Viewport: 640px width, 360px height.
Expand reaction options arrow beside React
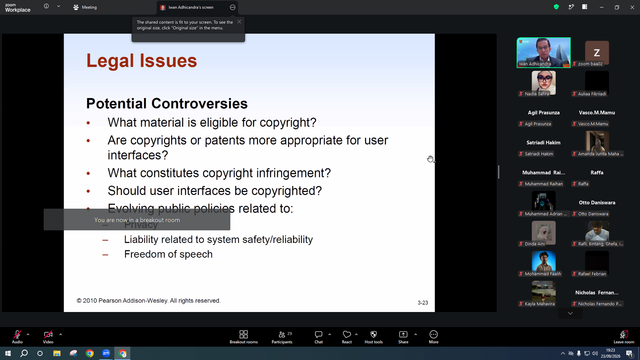click(356, 334)
